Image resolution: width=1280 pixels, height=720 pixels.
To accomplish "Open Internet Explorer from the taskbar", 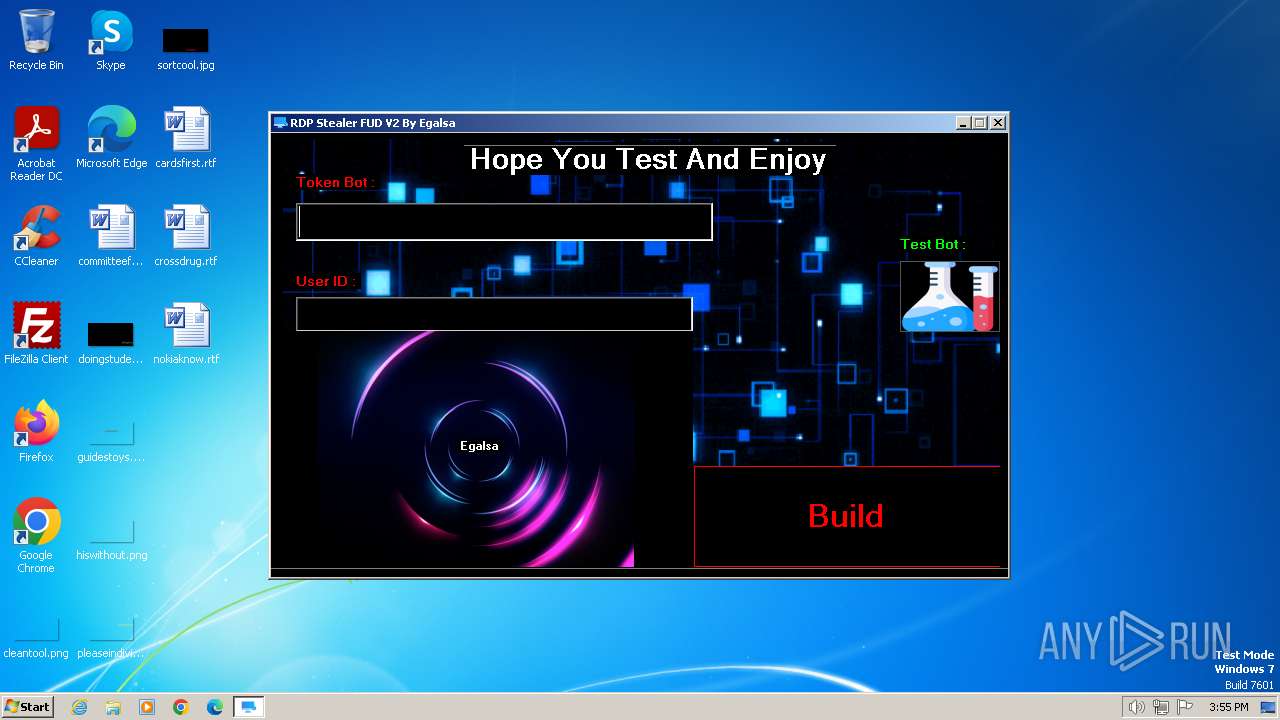I will pyautogui.click(x=79, y=707).
